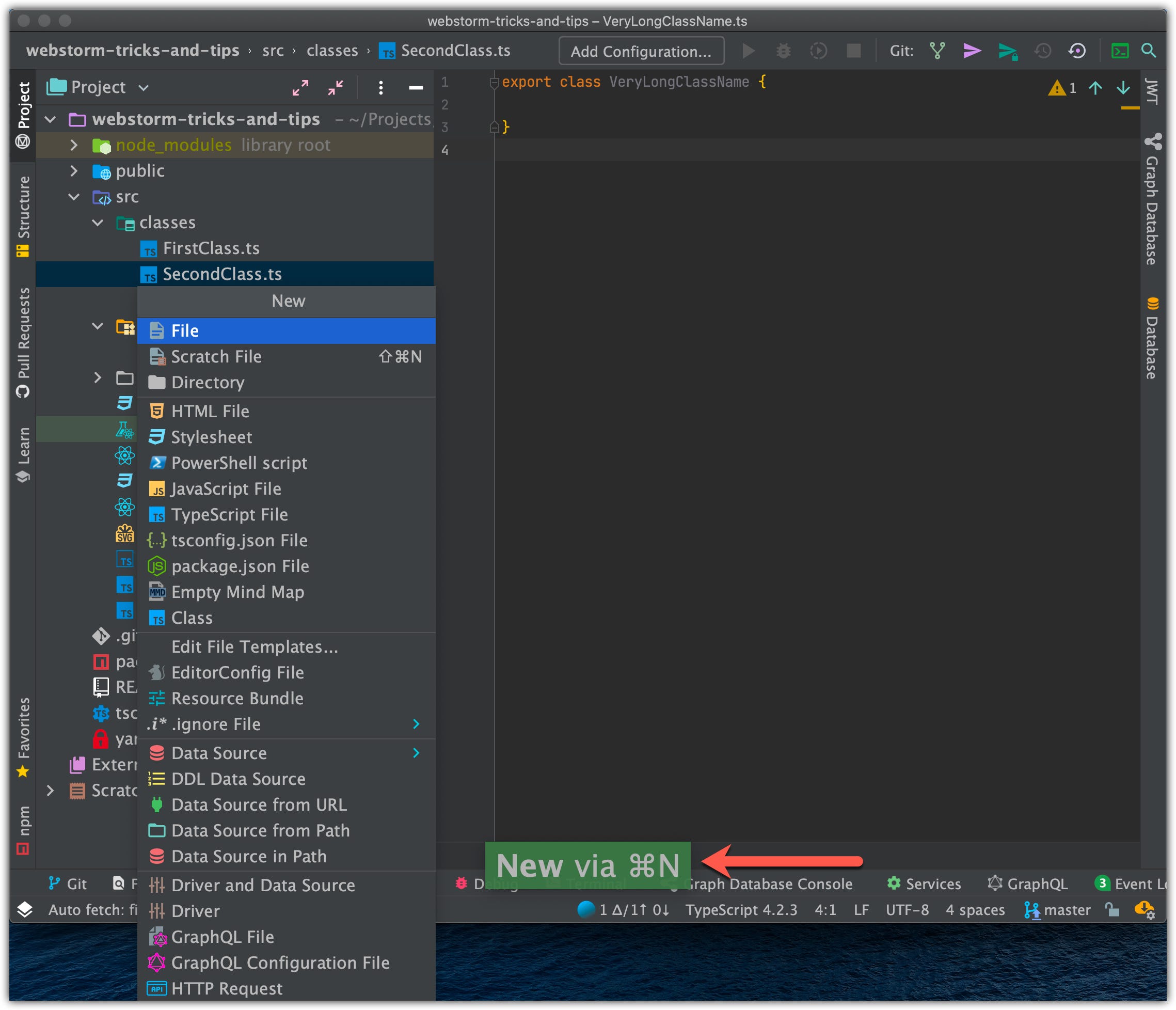1176x1010 pixels.
Task: Open the search everywhere magnifier icon
Action: pos(1148,51)
